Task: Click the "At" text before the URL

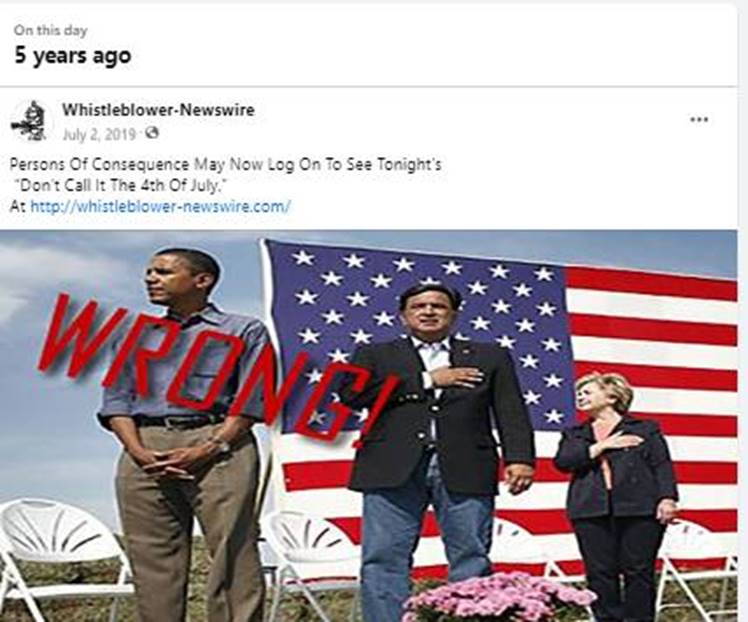Action: [x=18, y=207]
